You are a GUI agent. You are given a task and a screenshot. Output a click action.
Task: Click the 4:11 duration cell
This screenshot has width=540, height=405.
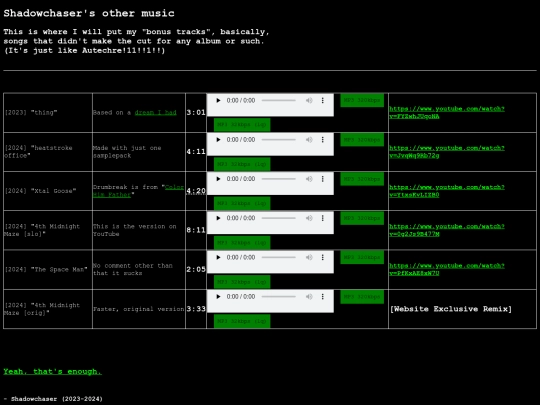(196, 152)
